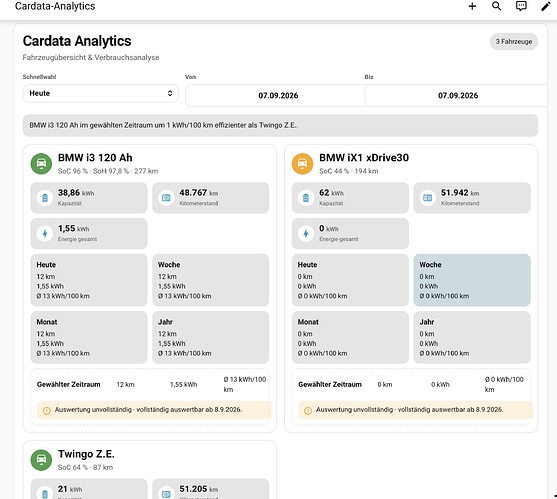557x499 pixels.
Task: Click BMW i3 Gewählter Zeitraum label
Action: pyautogui.click(x=69, y=385)
